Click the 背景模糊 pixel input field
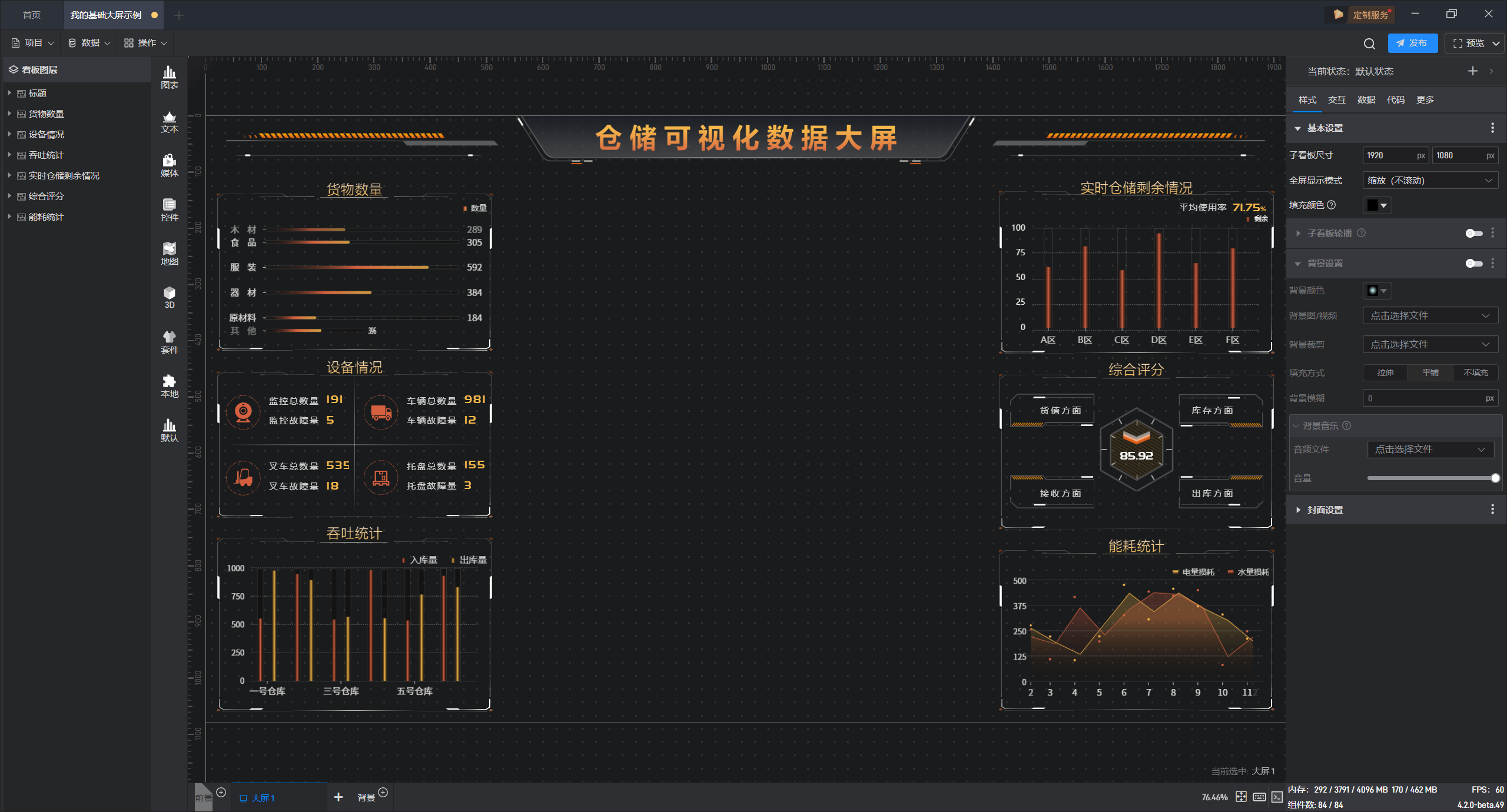This screenshot has width=1507, height=812. [x=1424, y=398]
